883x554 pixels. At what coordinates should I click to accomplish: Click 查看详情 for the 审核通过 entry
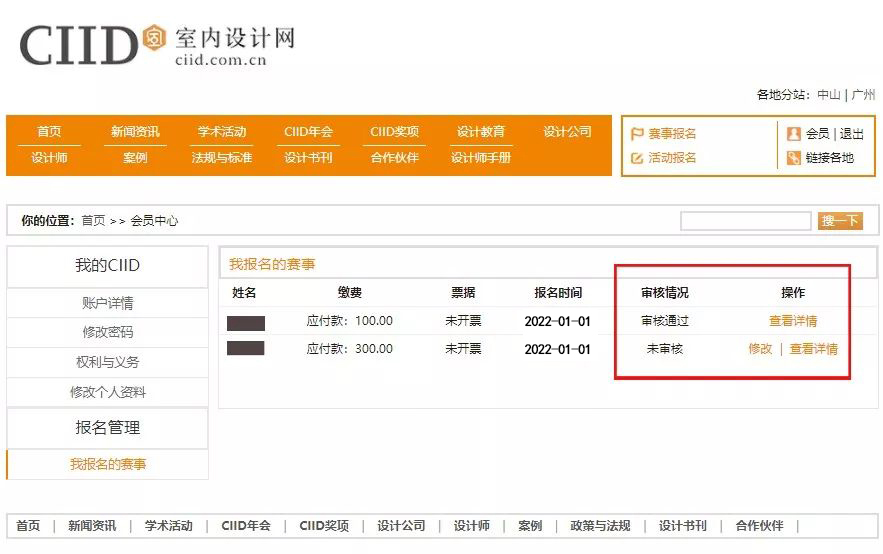tap(793, 321)
